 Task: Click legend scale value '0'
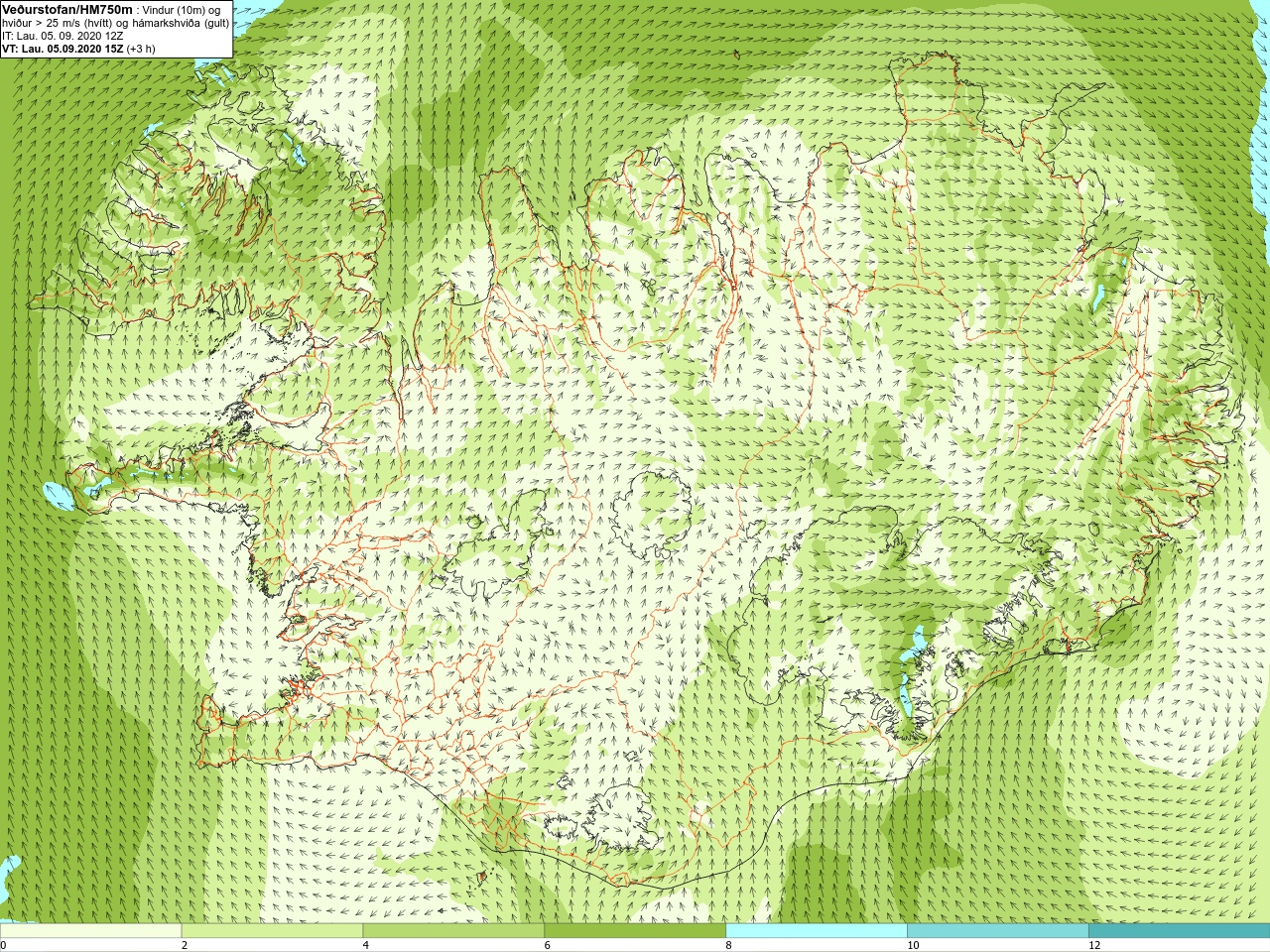[3, 945]
